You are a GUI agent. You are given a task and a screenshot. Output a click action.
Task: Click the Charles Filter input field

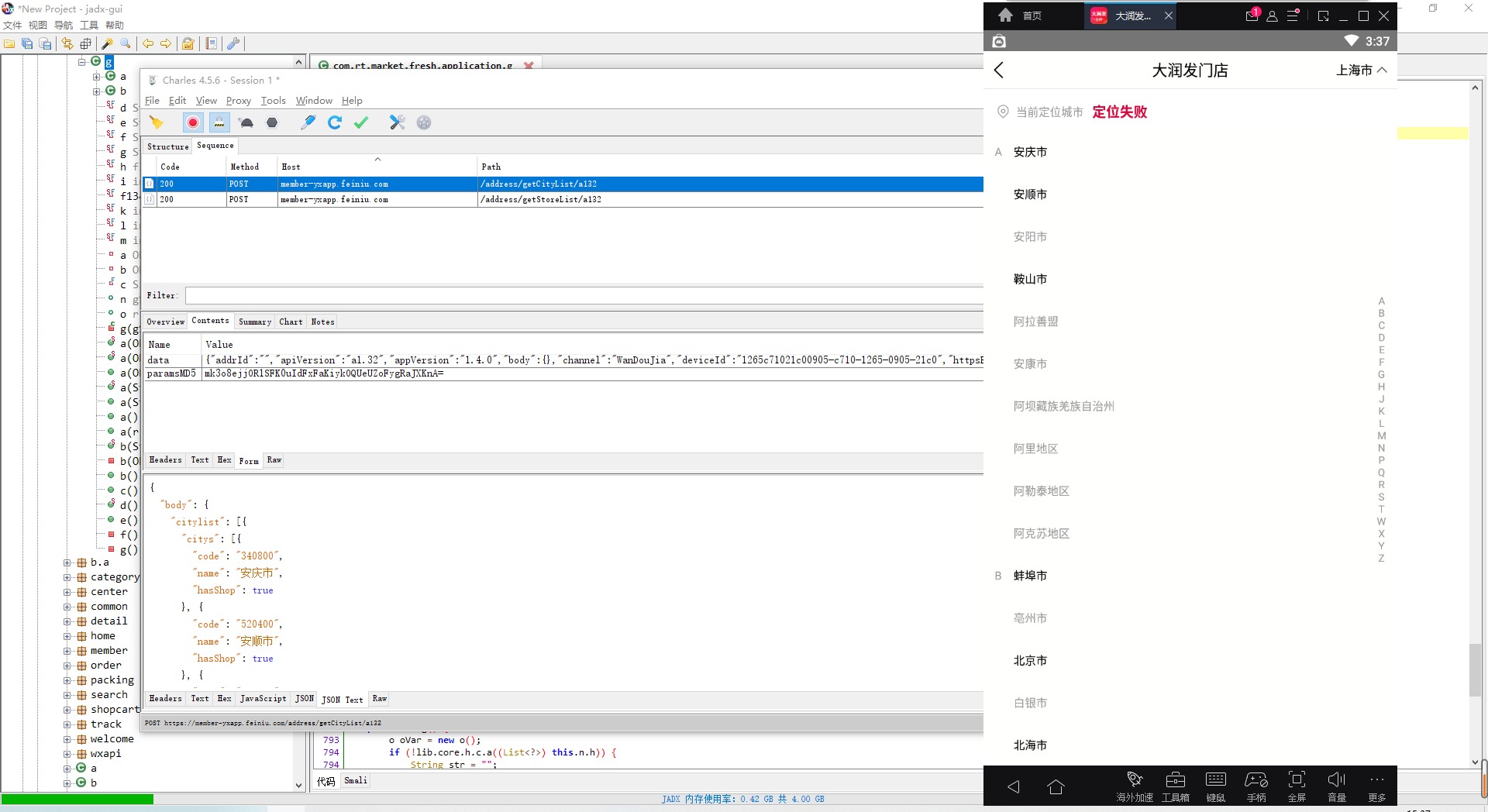[x=584, y=295]
